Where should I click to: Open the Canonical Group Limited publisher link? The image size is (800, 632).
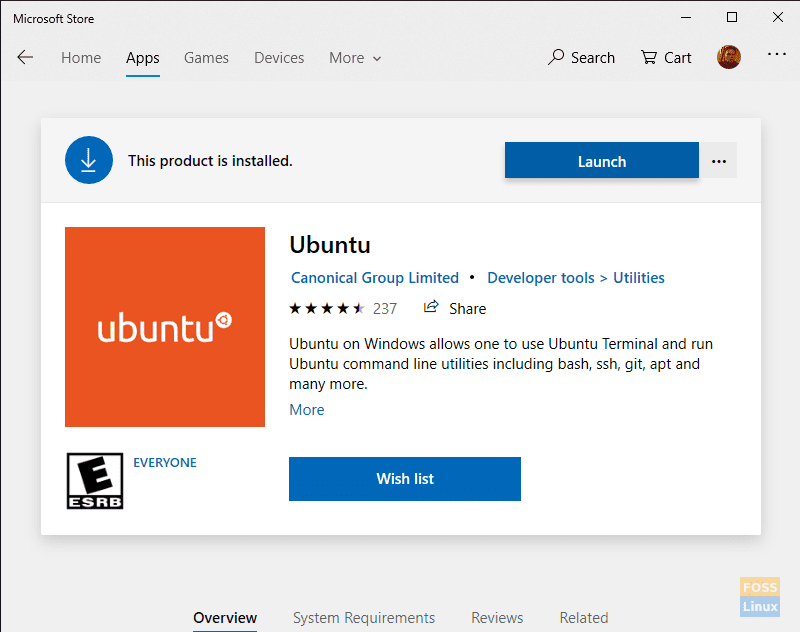pyautogui.click(x=375, y=277)
